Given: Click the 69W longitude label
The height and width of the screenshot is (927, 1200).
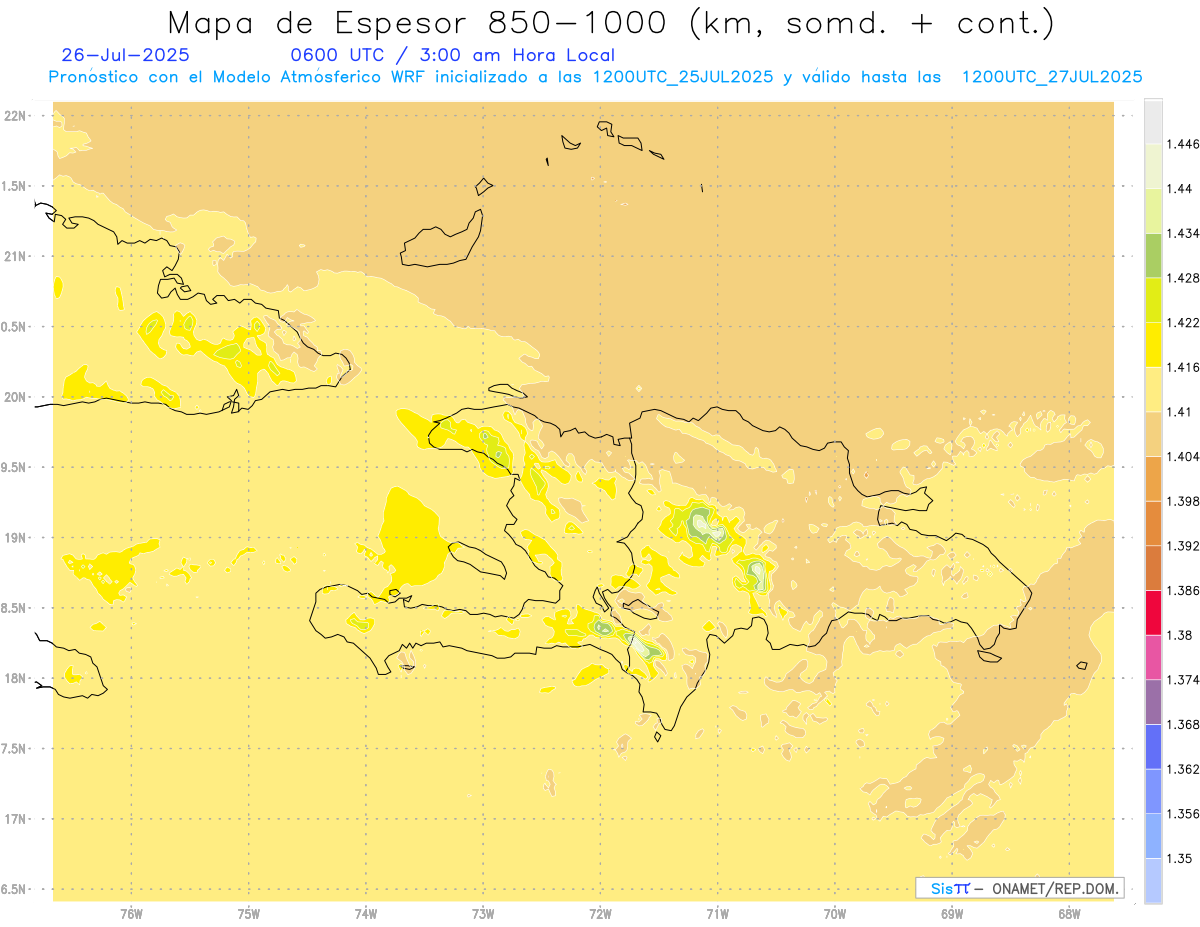Looking at the screenshot, I should 952,914.
